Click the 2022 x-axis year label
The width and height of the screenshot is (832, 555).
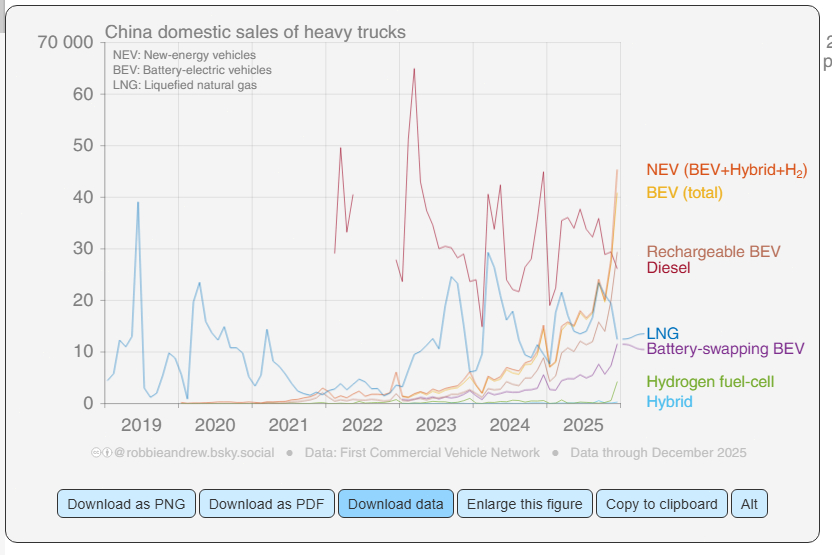(362, 425)
